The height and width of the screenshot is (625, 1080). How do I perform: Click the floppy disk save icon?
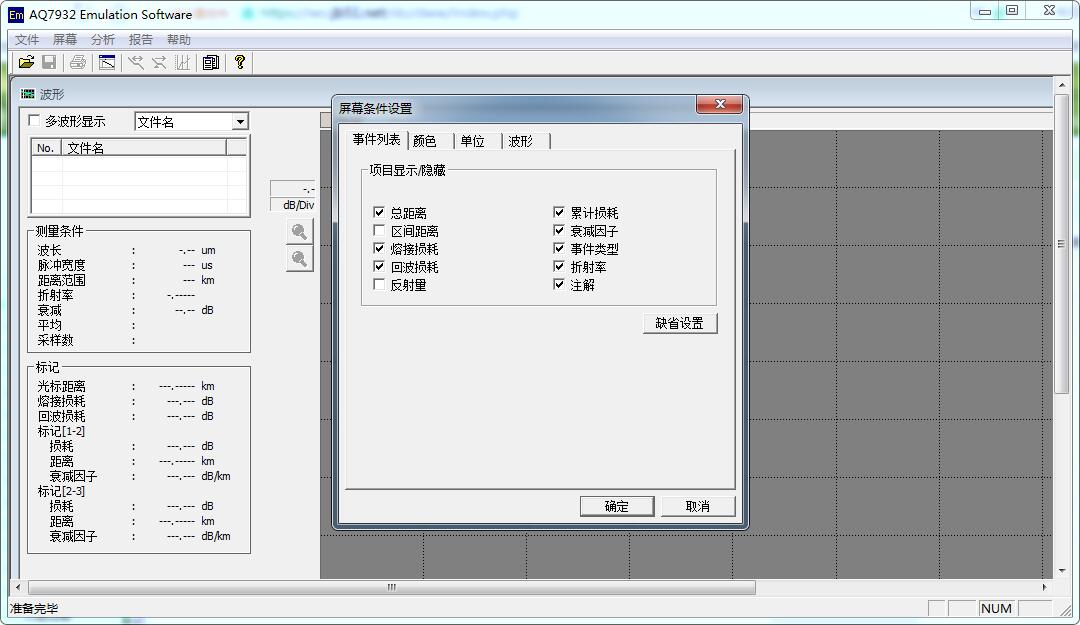click(49, 63)
